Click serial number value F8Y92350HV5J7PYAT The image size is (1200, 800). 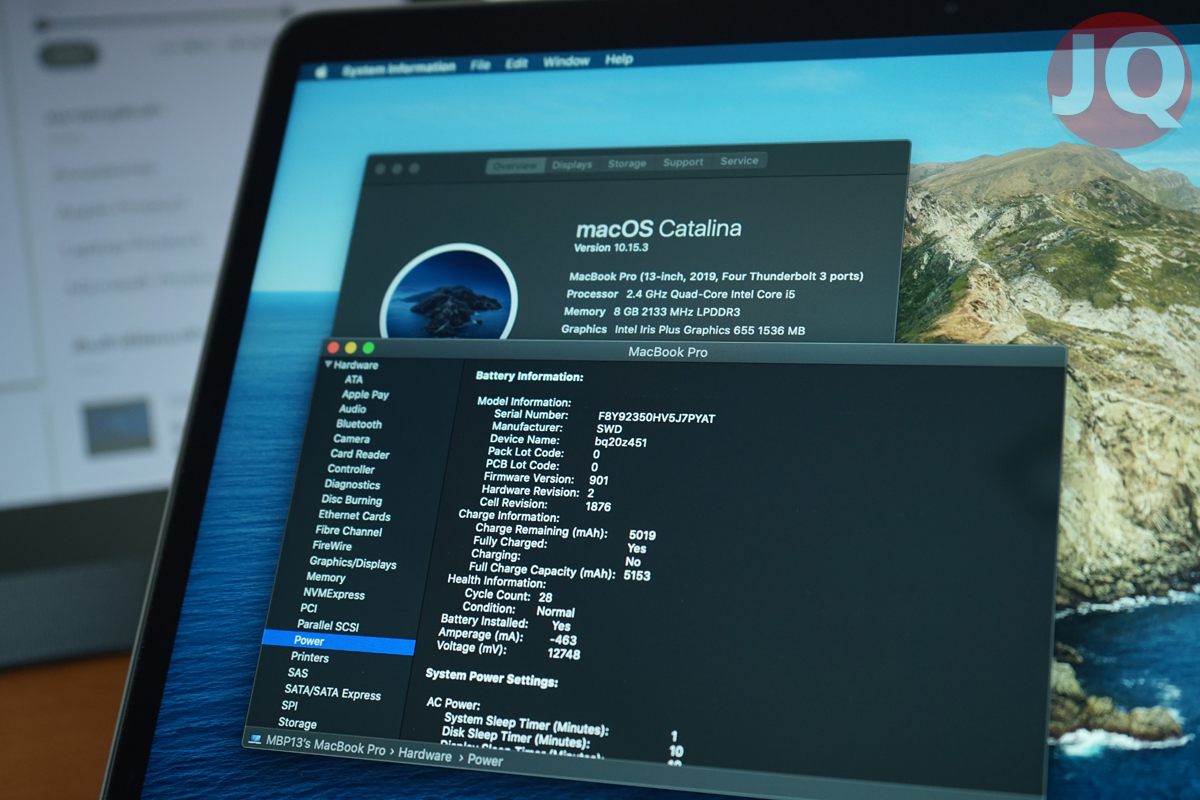coord(656,417)
